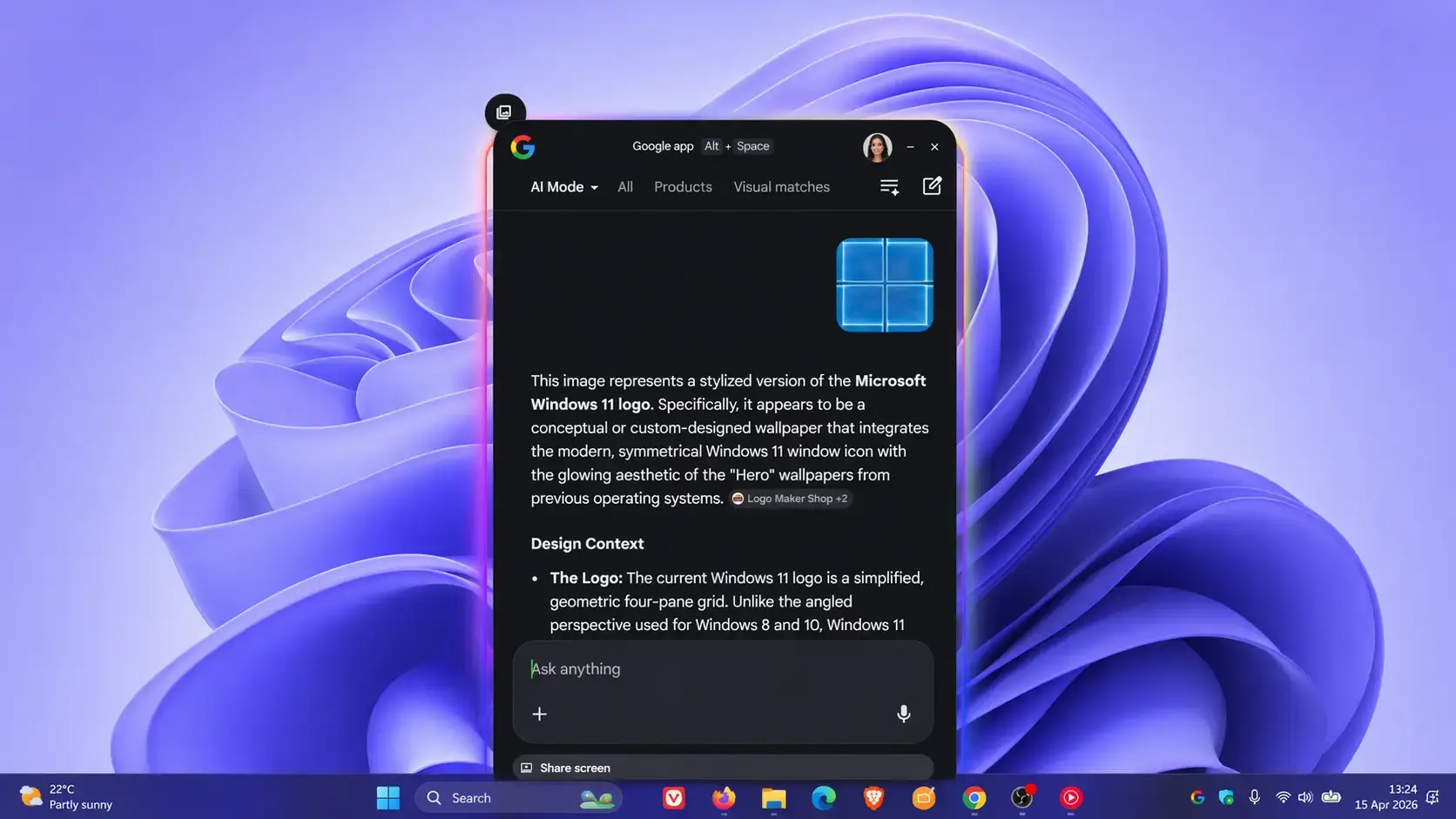The width and height of the screenshot is (1456, 819).
Task: Open the history list icon
Action: tap(888, 187)
